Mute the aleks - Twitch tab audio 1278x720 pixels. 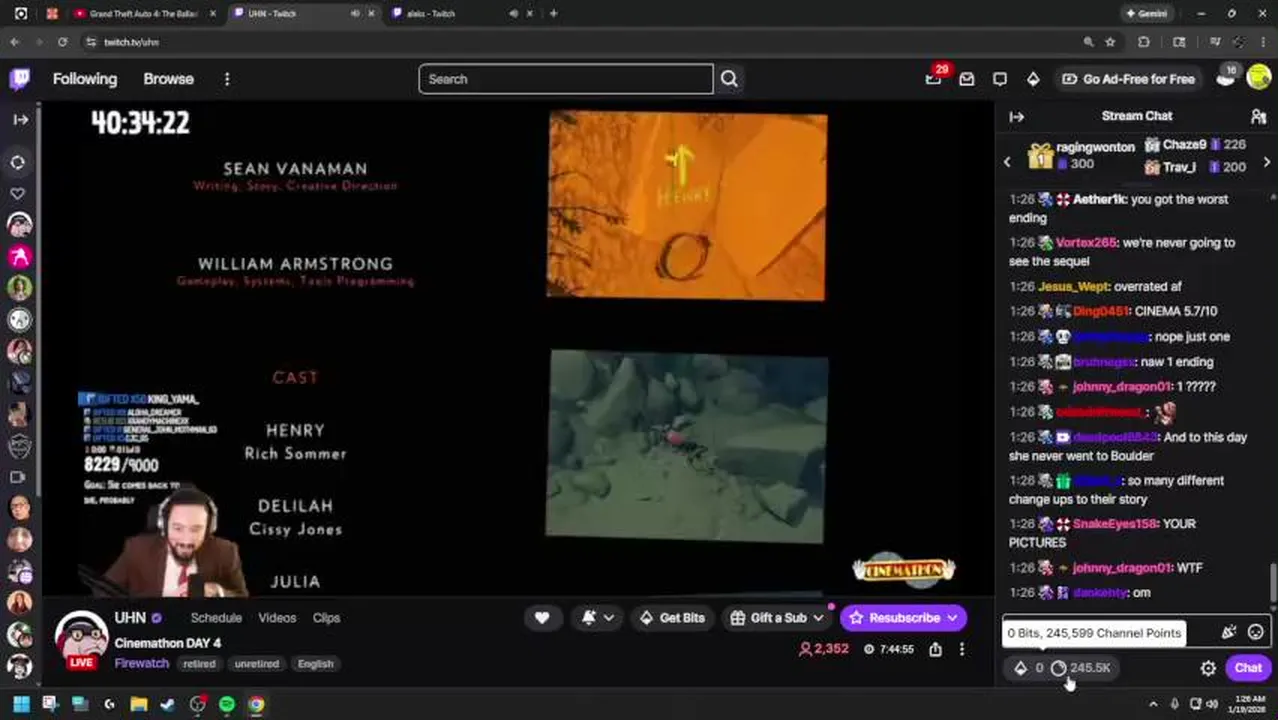[513, 14]
